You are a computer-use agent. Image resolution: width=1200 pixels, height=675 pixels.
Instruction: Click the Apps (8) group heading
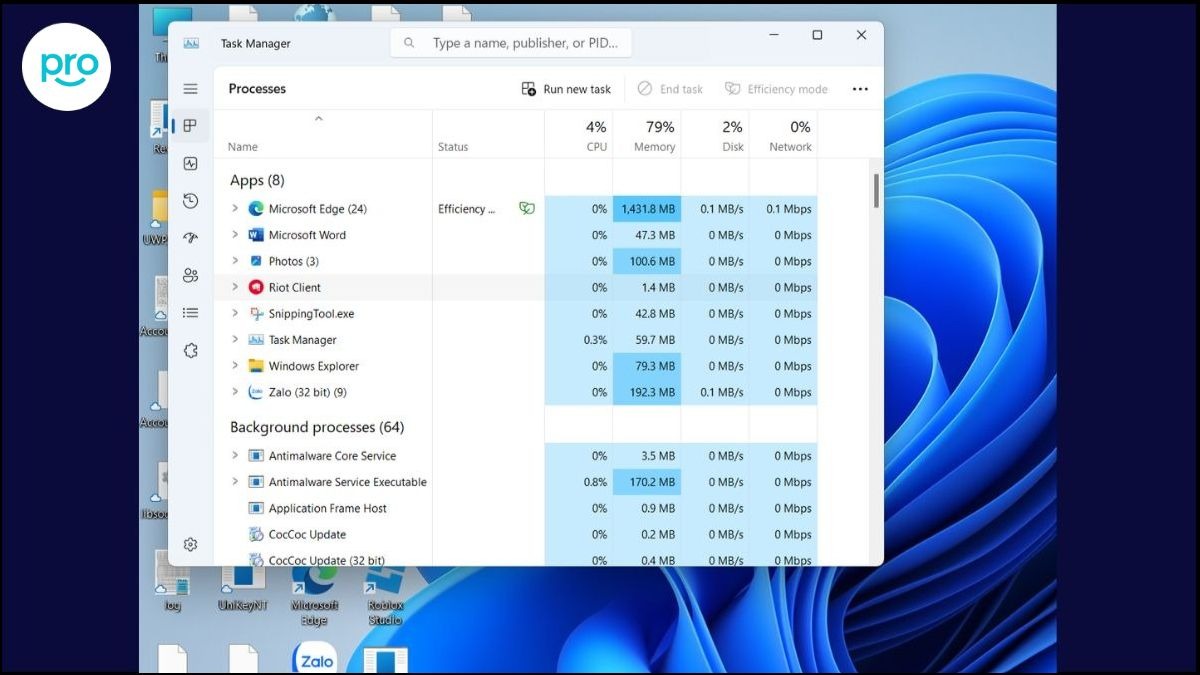(x=257, y=180)
